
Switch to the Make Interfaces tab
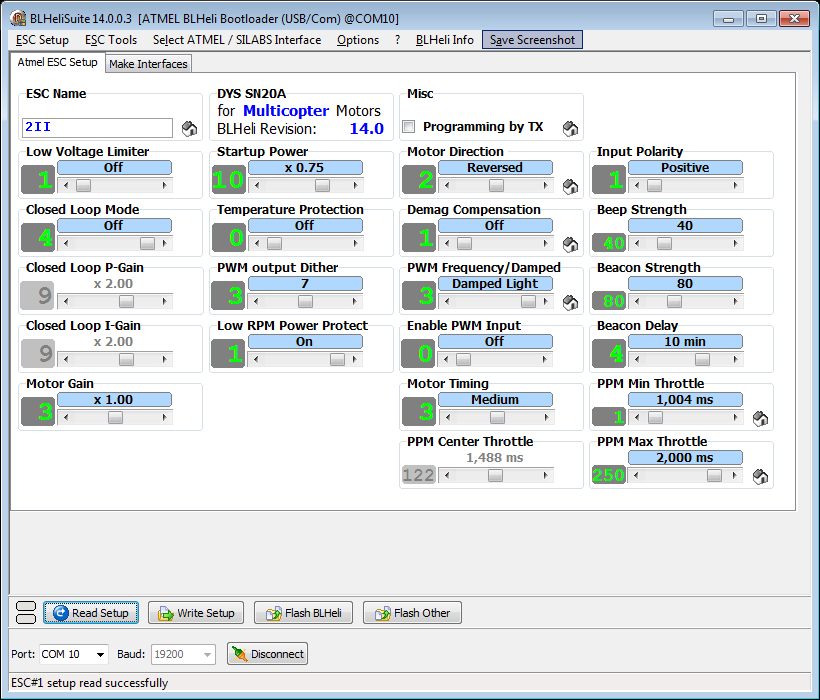pyautogui.click(x=148, y=64)
